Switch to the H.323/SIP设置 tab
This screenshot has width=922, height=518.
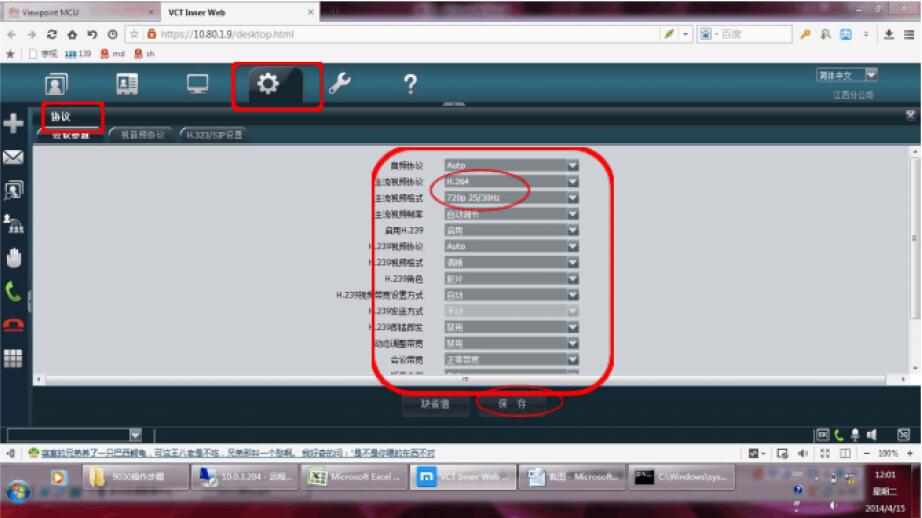pos(213,134)
